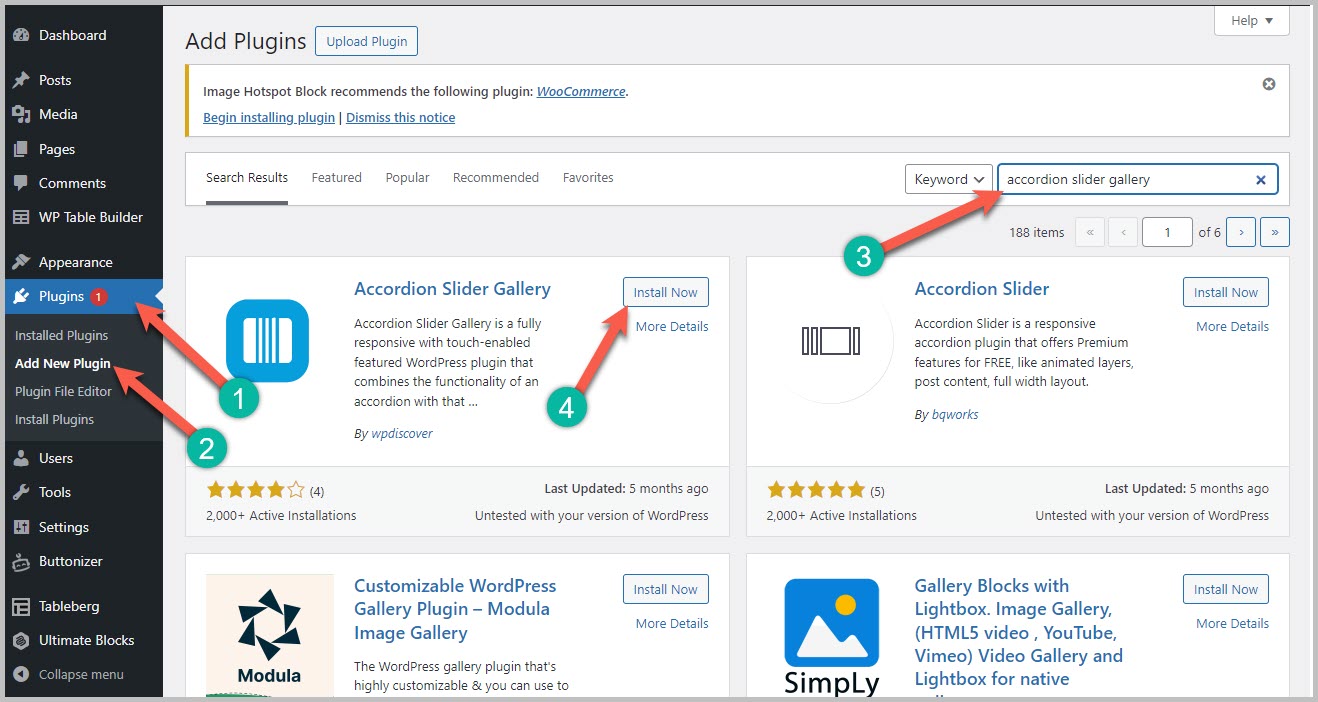Click the Appearance paintbrush icon
This screenshot has width=1318, height=702.
[x=21, y=262]
